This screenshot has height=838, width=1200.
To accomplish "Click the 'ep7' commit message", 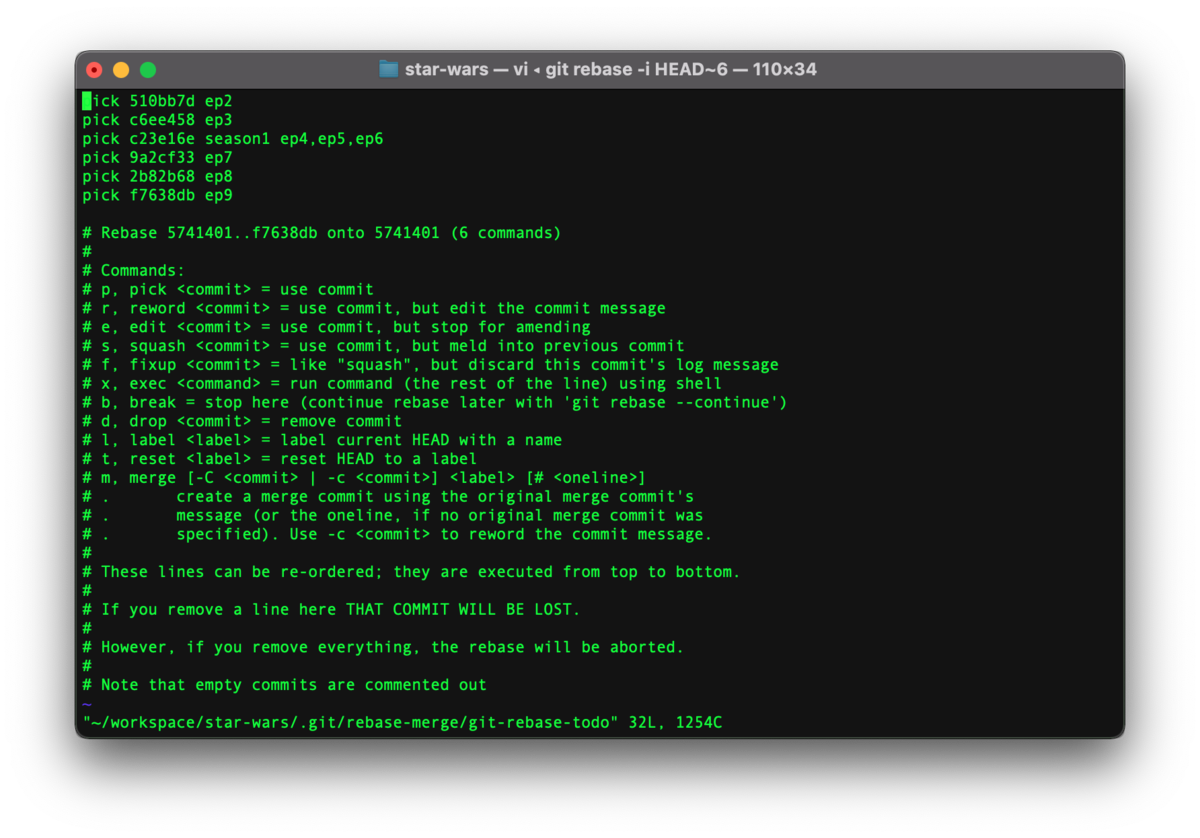I will (x=219, y=157).
